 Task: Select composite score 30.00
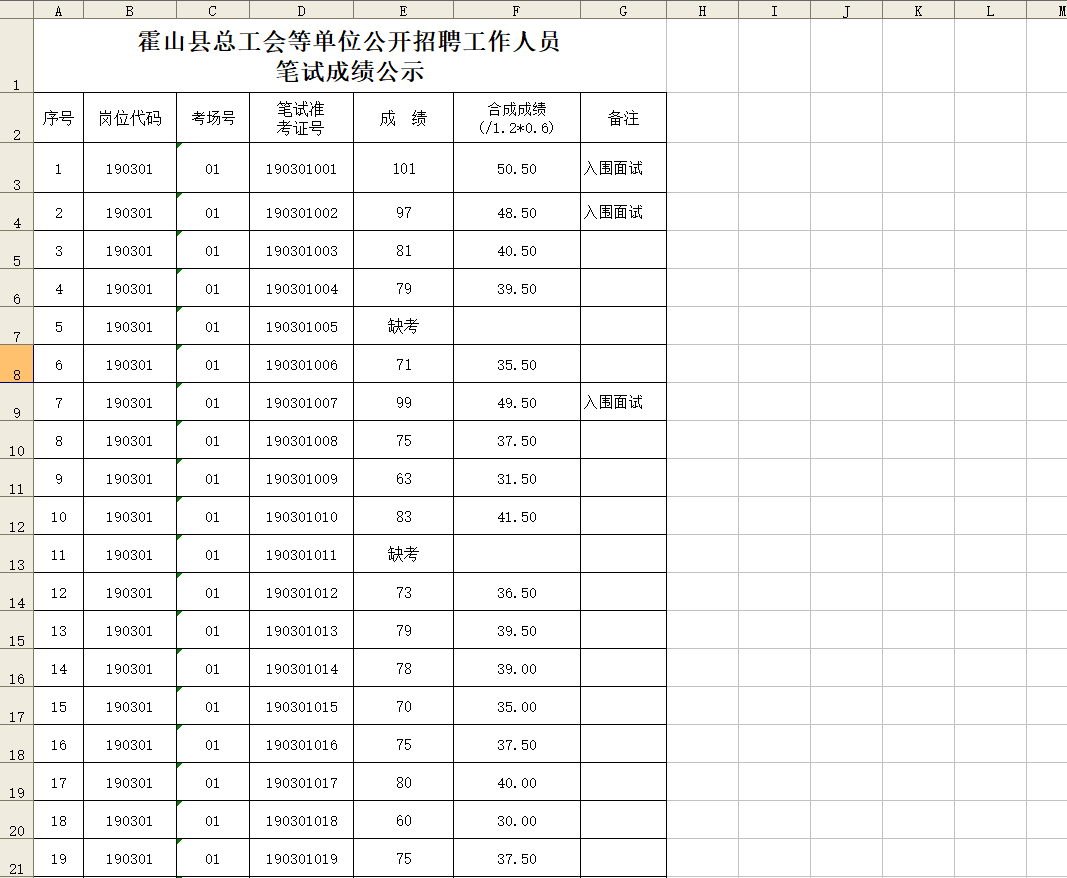click(516, 821)
